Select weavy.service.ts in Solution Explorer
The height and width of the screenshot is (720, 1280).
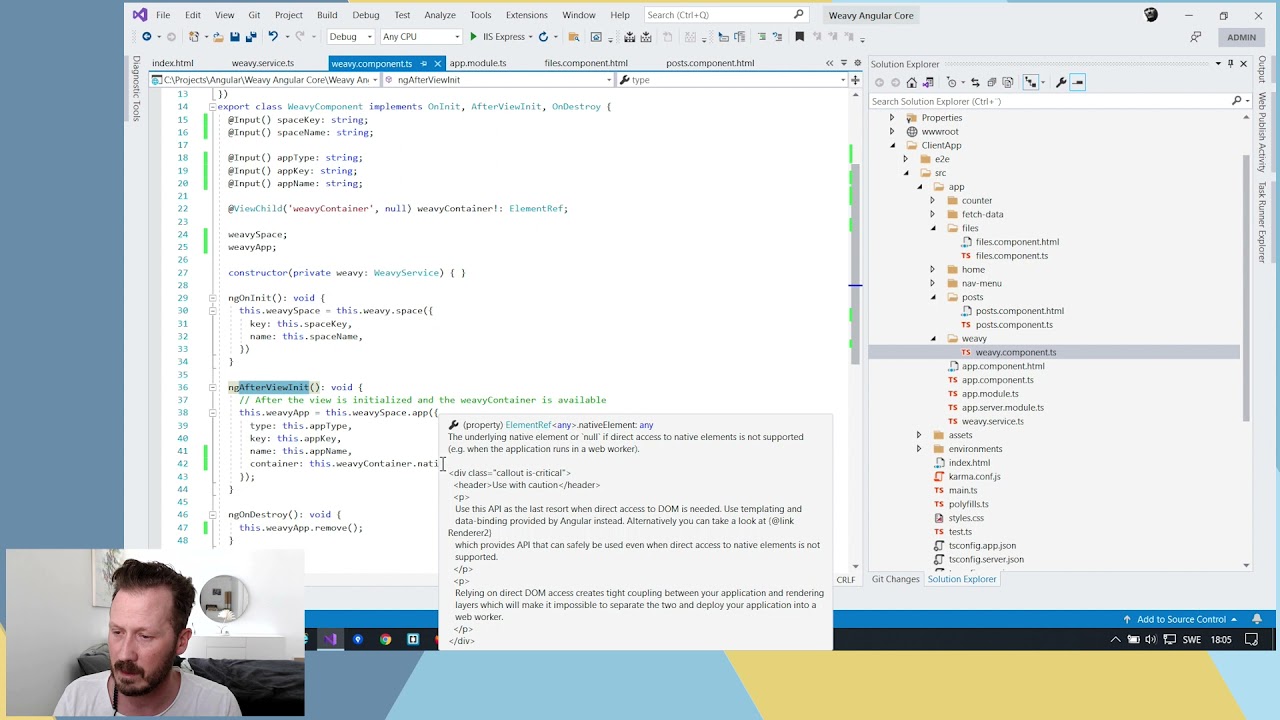click(992, 421)
